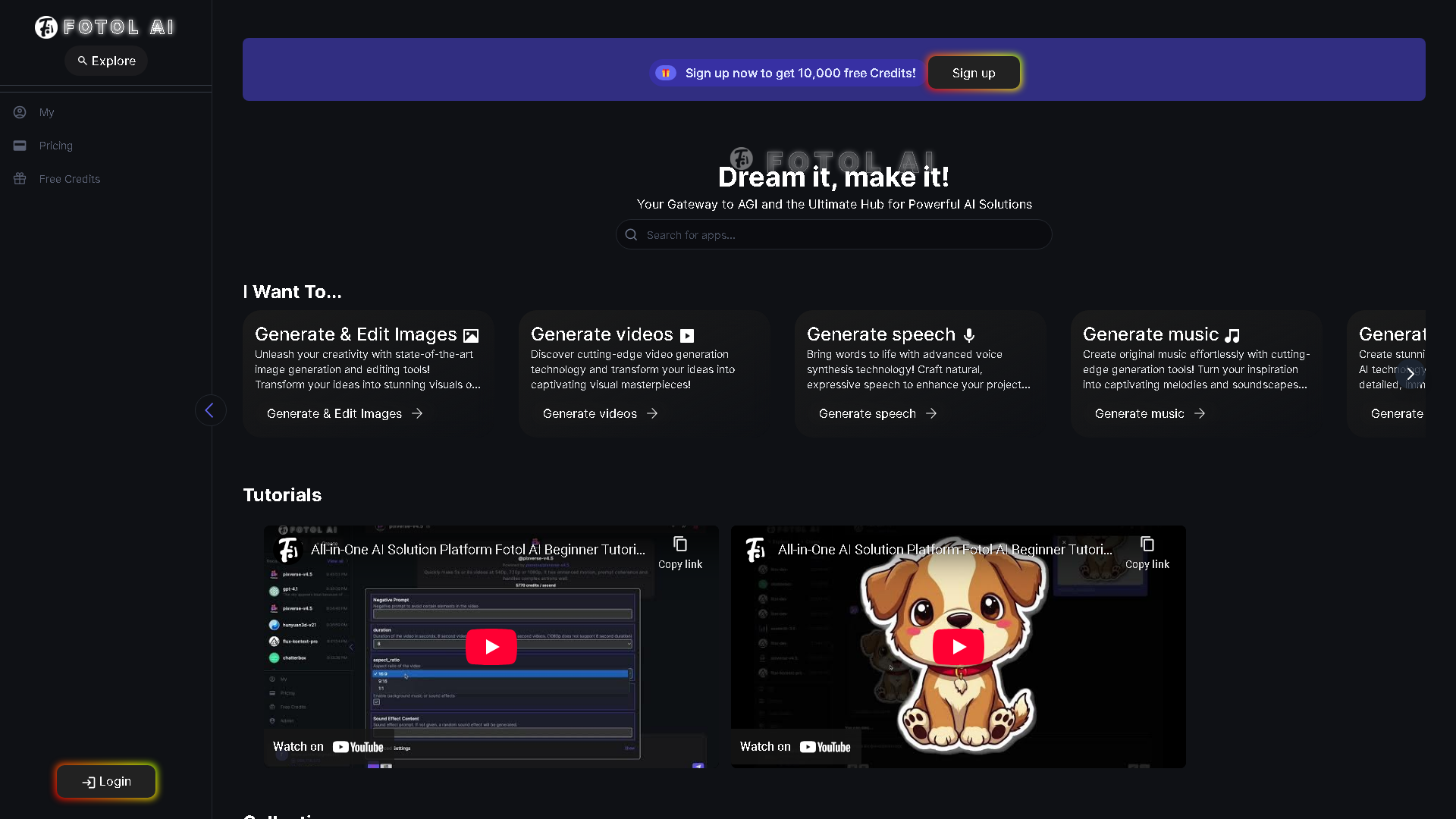The height and width of the screenshot is (819, 1456).
Task: Click the music note icon on Generate music card
Action: [x=1232, y=334]
